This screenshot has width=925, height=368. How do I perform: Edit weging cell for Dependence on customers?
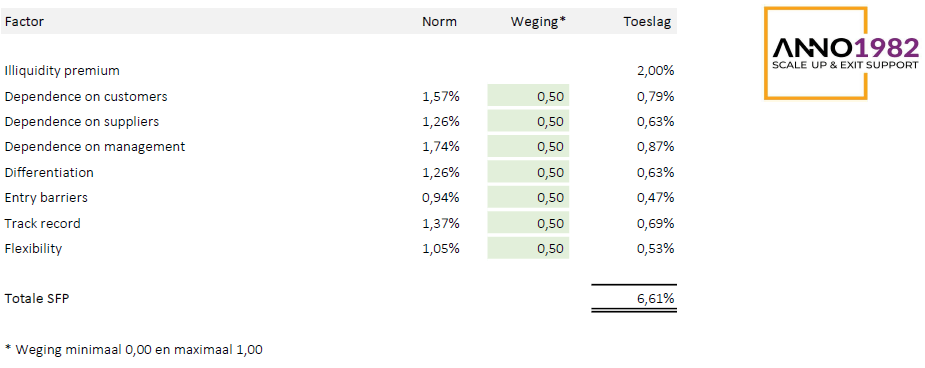tap(528, 96)
